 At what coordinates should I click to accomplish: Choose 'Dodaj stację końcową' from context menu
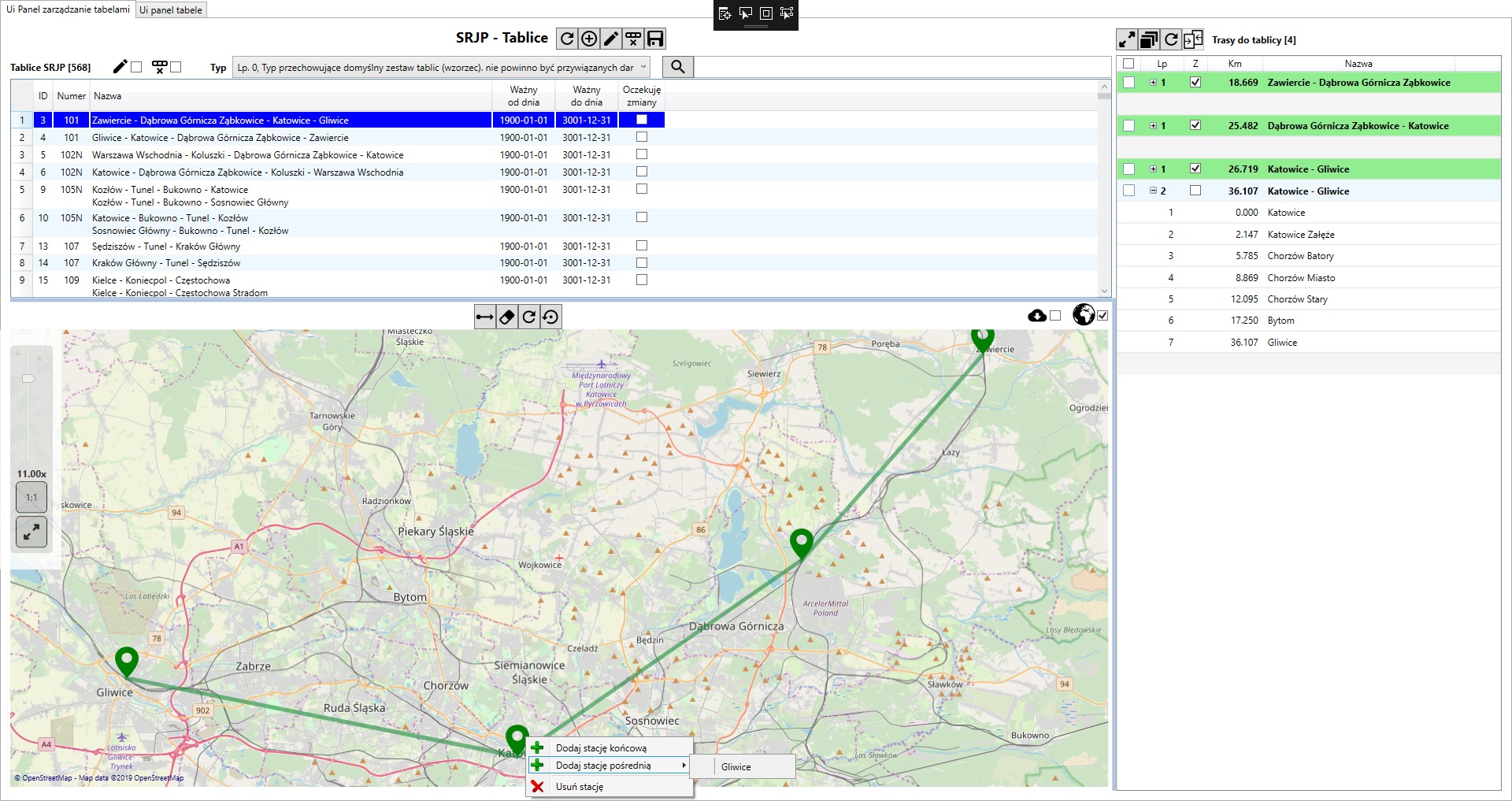(601, 748)
